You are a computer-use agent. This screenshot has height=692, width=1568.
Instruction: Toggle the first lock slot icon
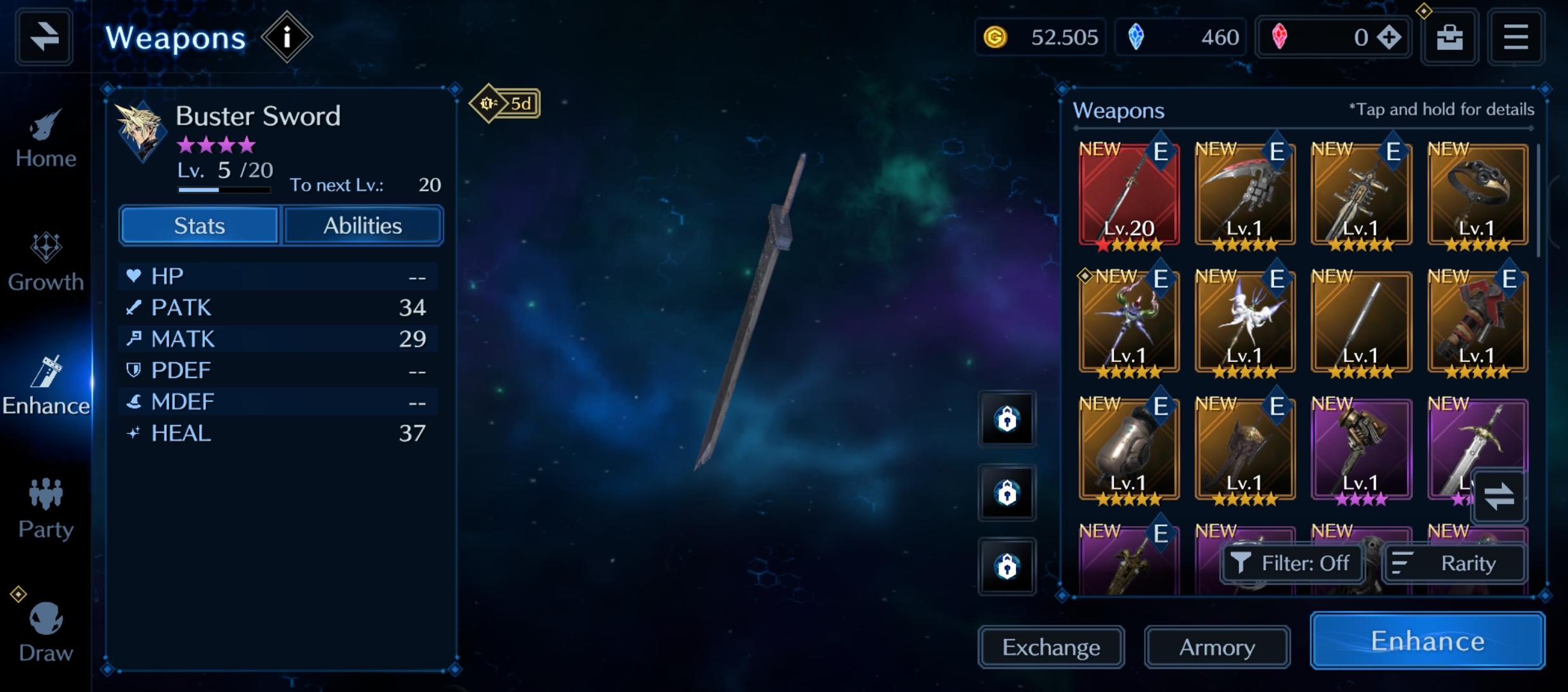(1006, 419)
